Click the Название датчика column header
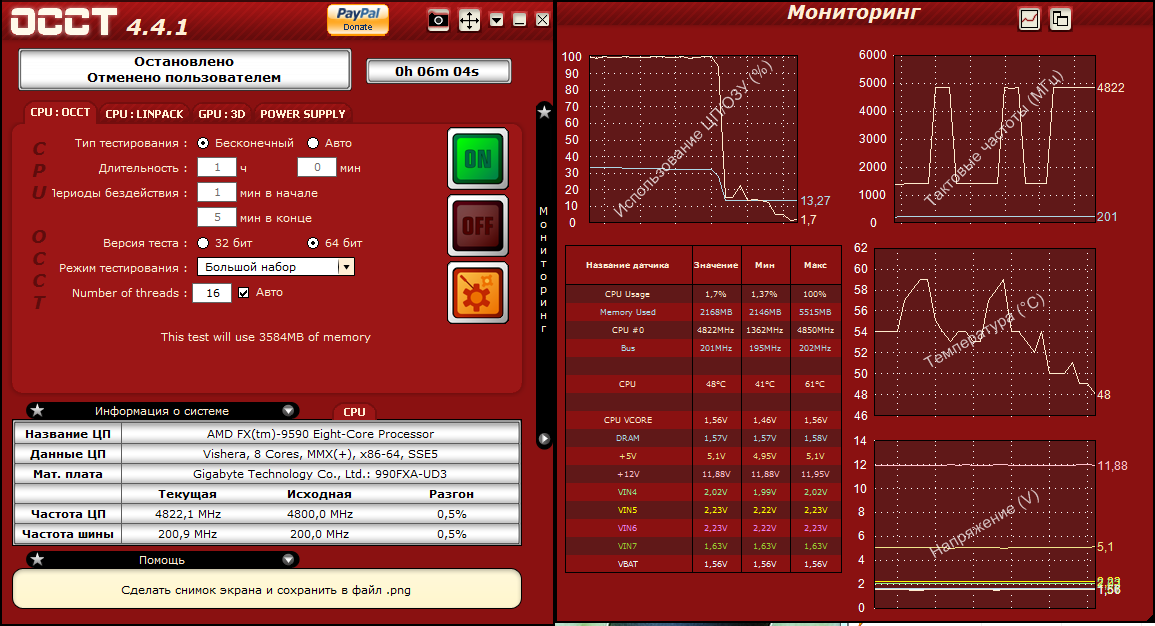The image size is (1155, 626). point(628,265)
